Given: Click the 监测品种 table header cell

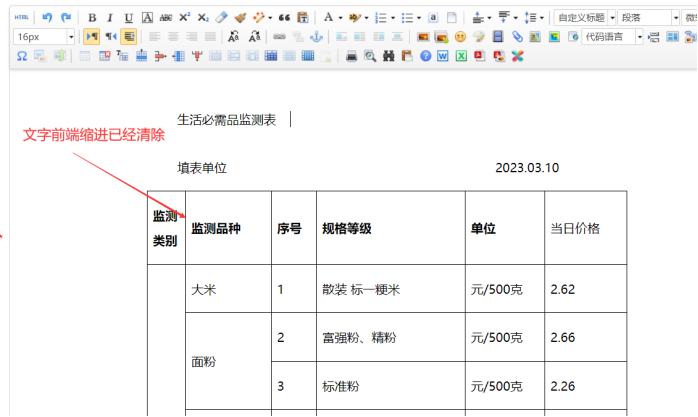Looking at the screenshot, I should pyautogui.click(x=216, y=229).
